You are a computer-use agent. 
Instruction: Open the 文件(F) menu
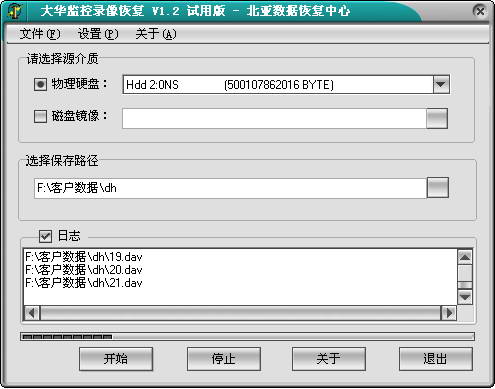[40, 34]
